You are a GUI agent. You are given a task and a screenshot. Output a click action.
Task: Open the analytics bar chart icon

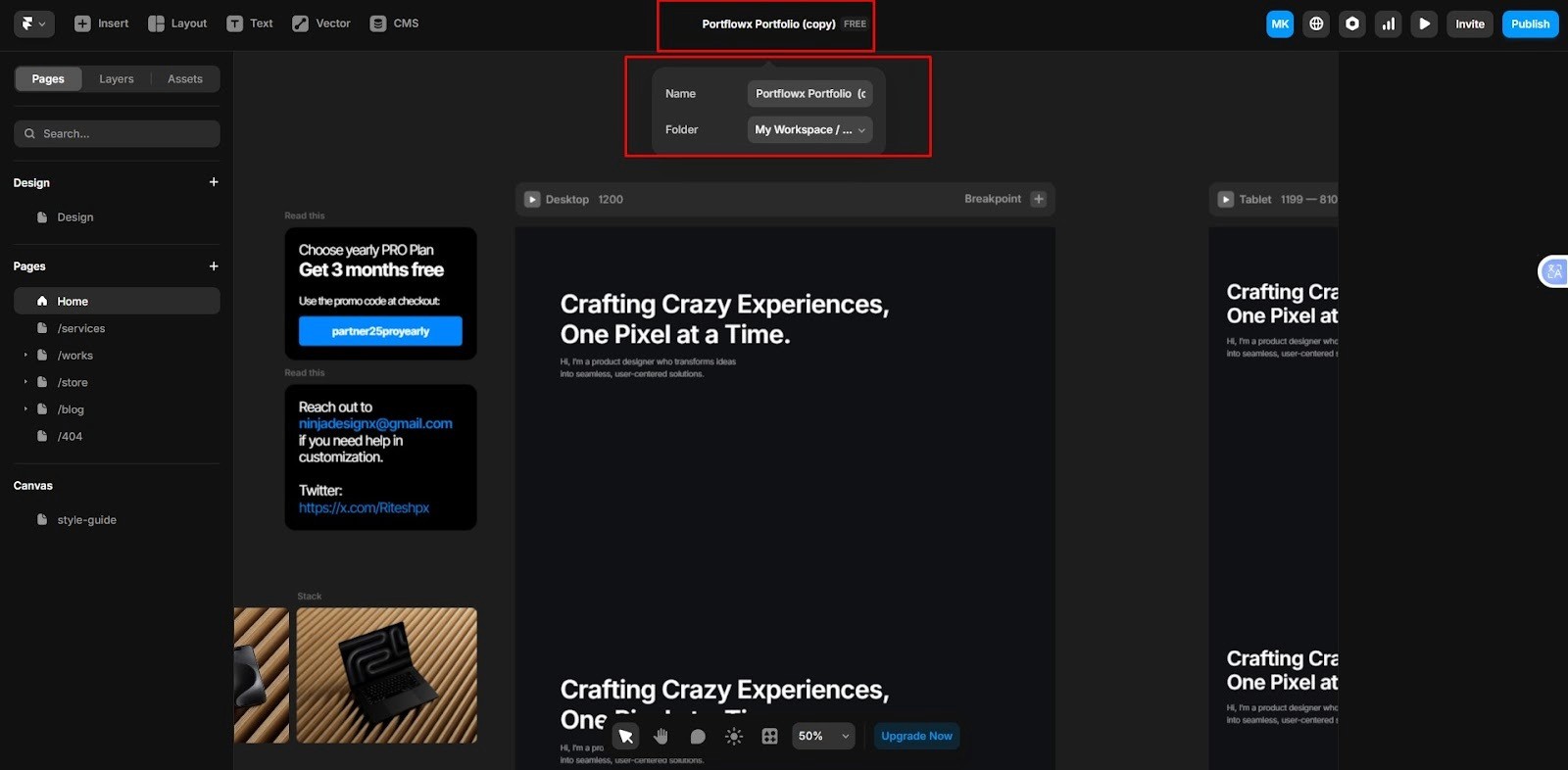click(1389, 24)
